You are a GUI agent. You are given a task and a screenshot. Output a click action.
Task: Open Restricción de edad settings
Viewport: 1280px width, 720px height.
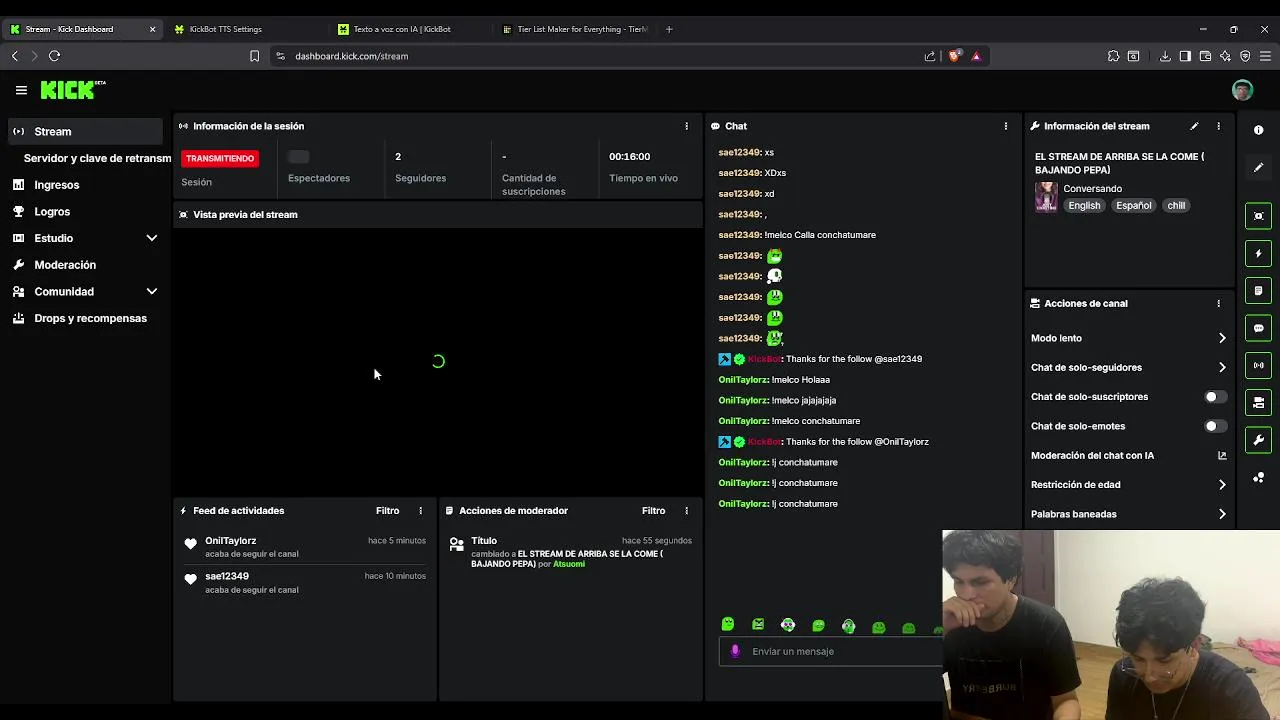coord(1128,485)
